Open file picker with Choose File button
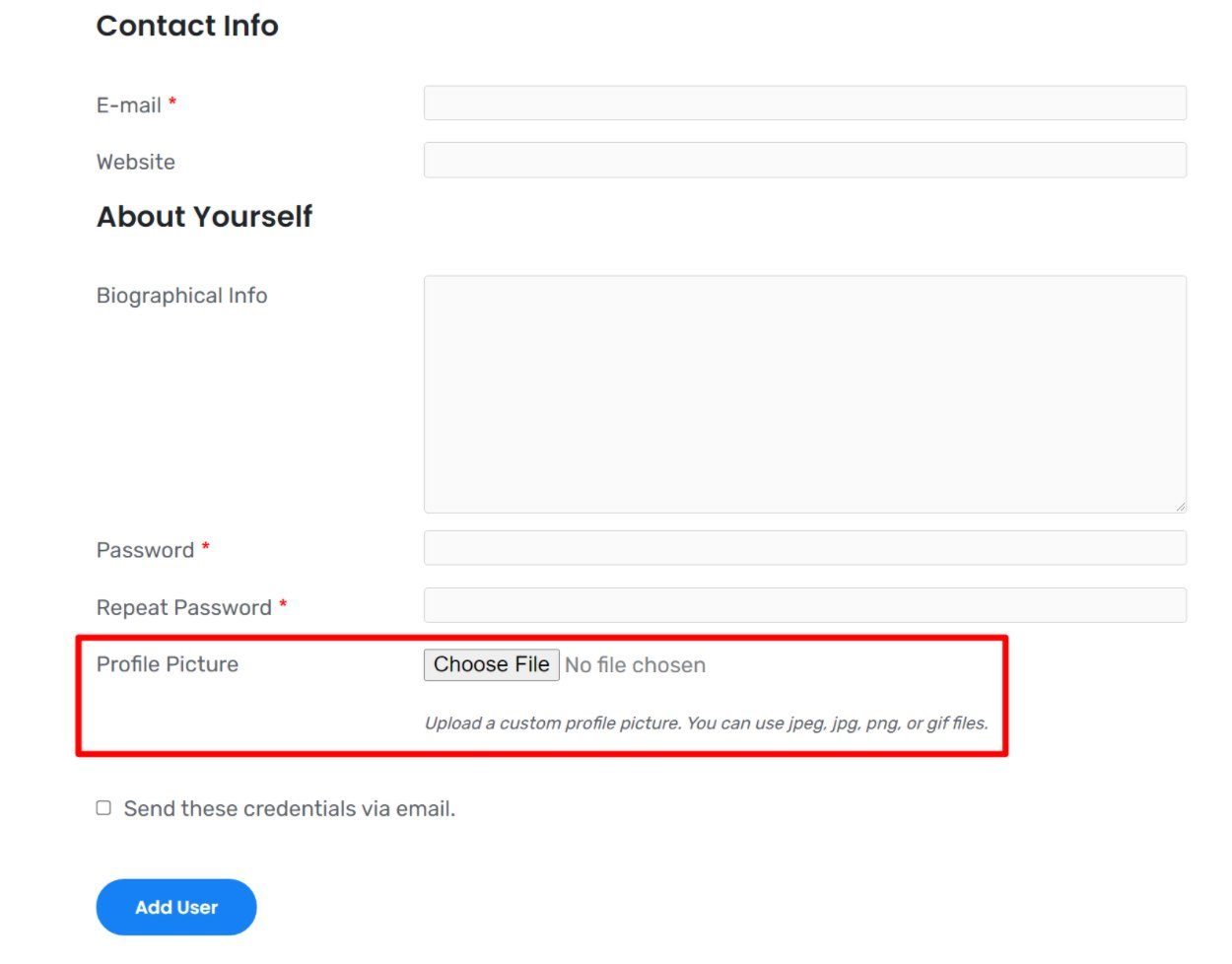The height and width of the screenshot is (964, 1232). tap(492, 665)
